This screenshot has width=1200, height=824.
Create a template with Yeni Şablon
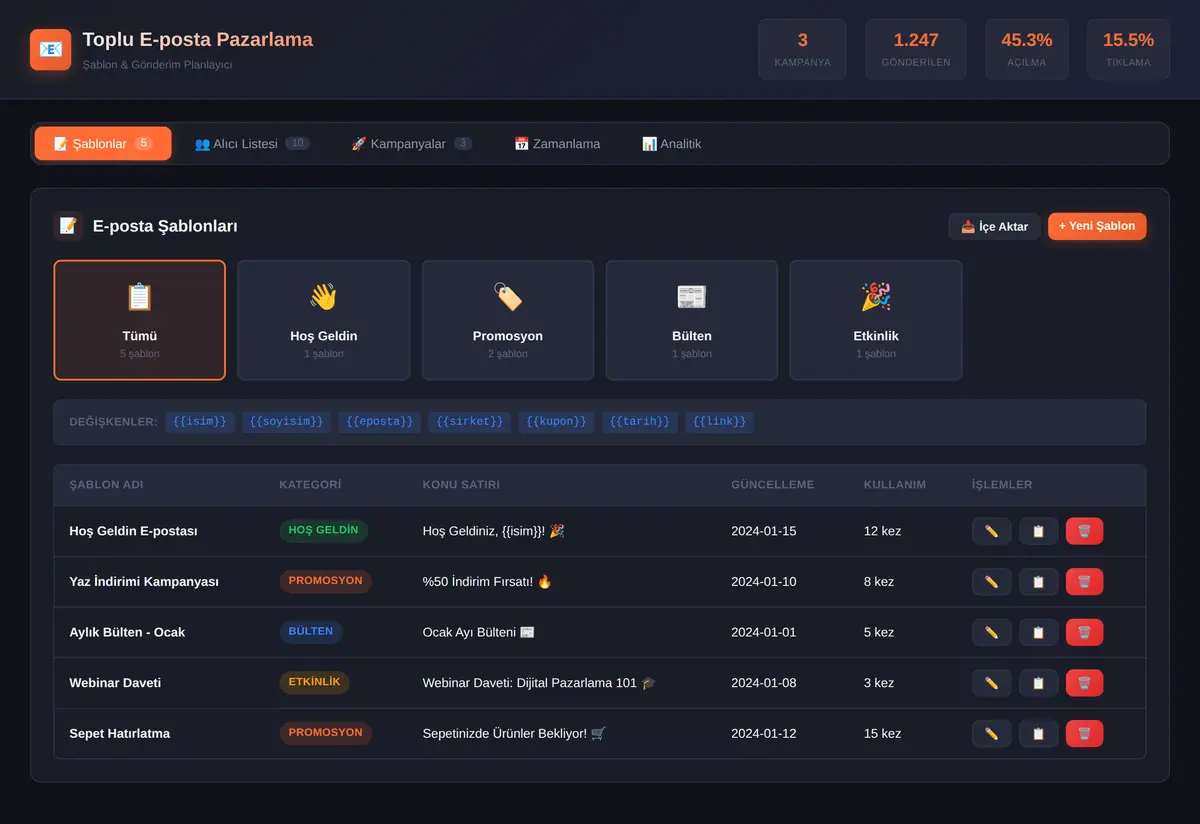[x=1097, y=226]
